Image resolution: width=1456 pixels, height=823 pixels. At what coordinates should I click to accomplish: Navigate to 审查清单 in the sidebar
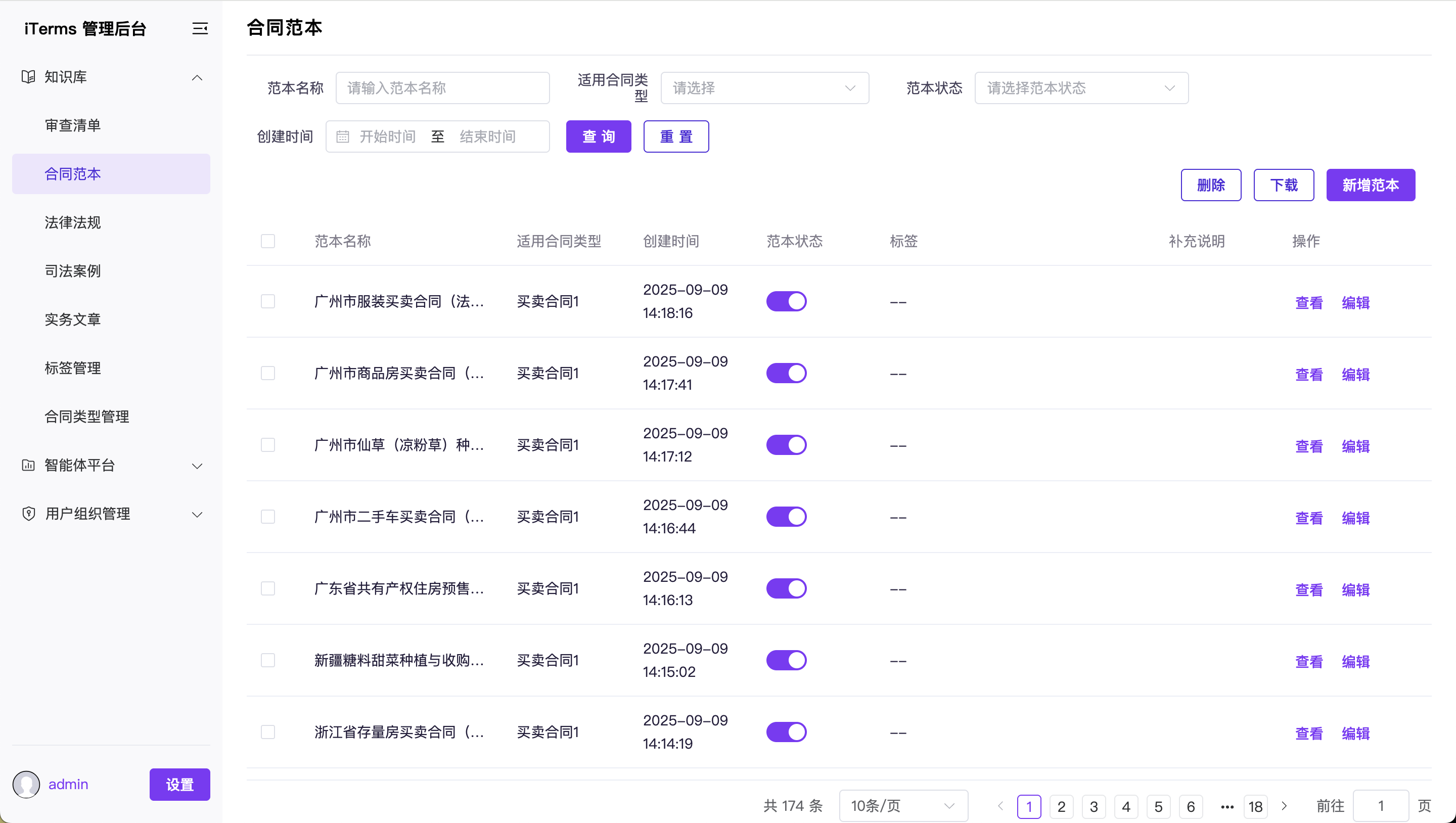[x=73, y=125]
